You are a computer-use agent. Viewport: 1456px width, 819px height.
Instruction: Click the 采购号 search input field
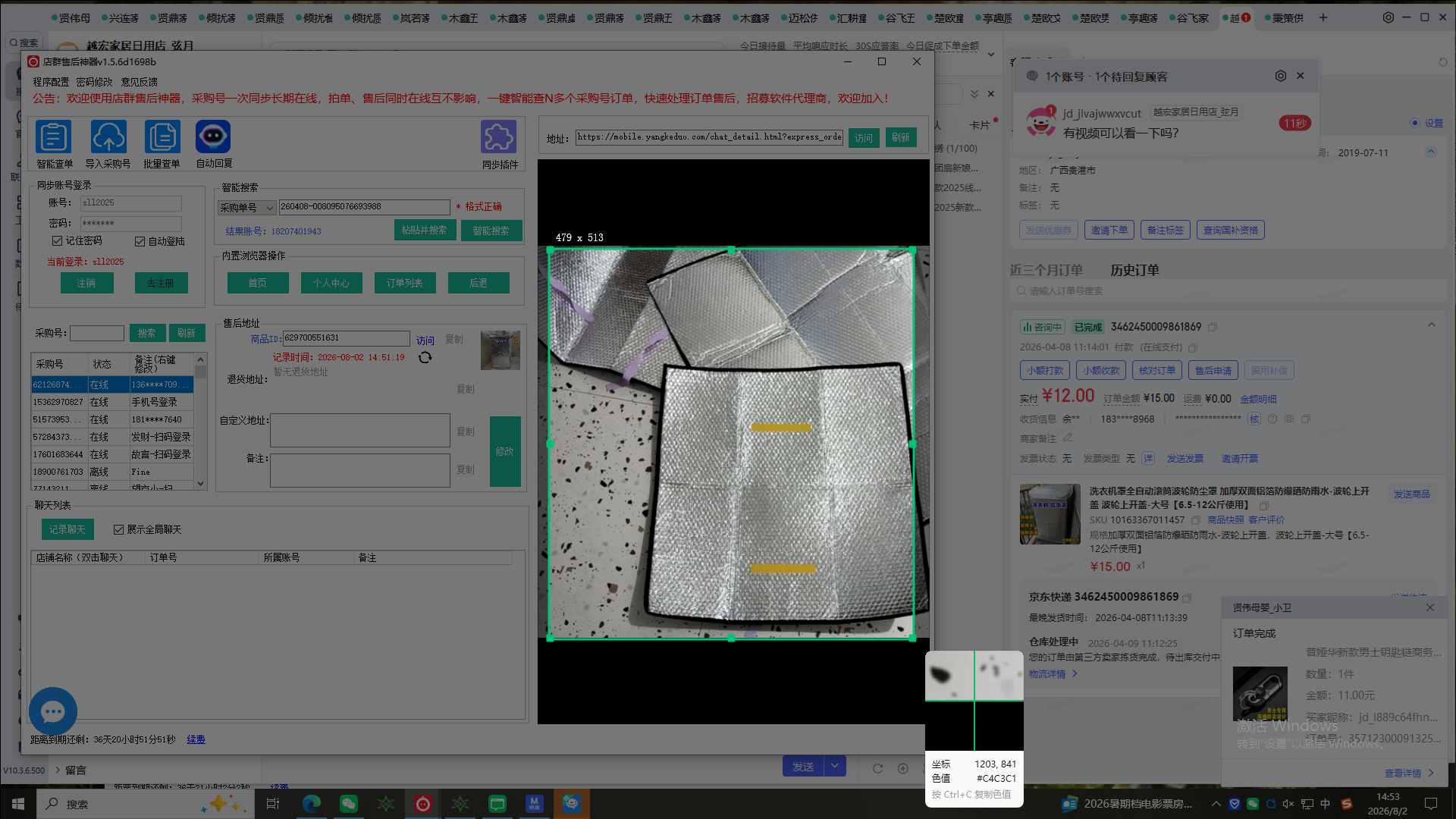(x=97, y=333)
